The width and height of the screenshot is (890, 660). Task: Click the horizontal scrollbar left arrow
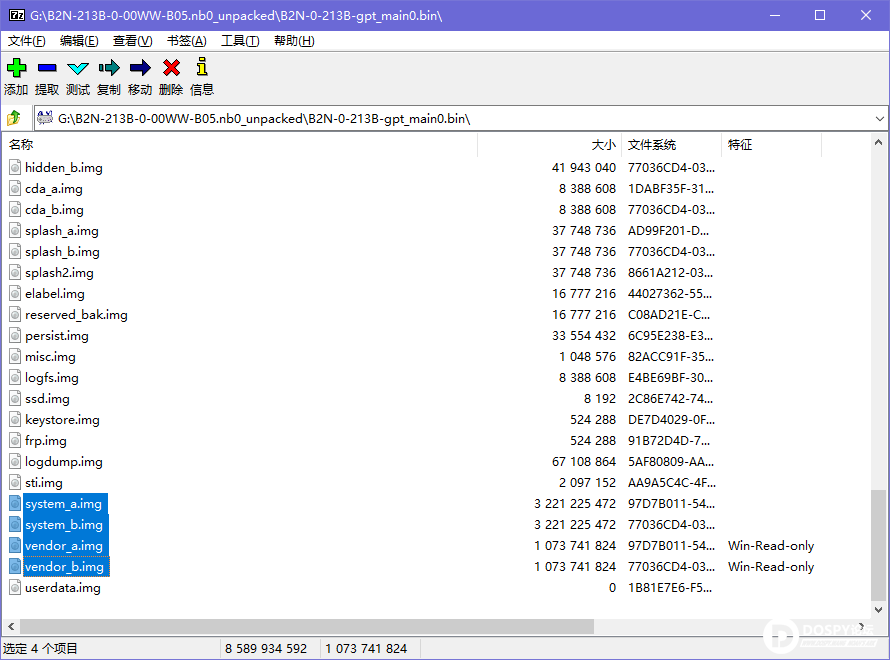pos(11,627)
